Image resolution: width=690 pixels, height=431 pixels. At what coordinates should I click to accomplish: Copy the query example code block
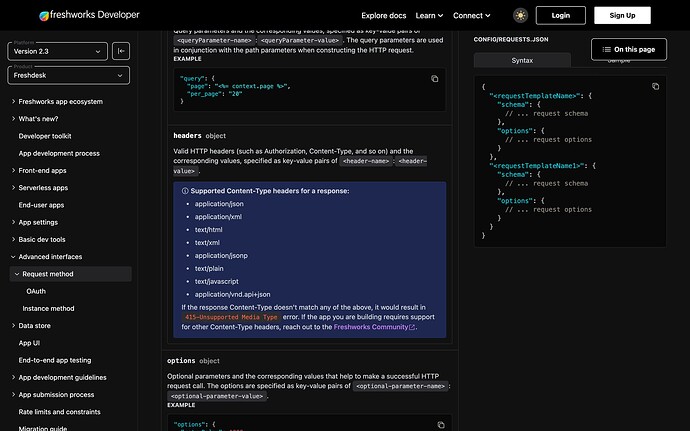434,78
